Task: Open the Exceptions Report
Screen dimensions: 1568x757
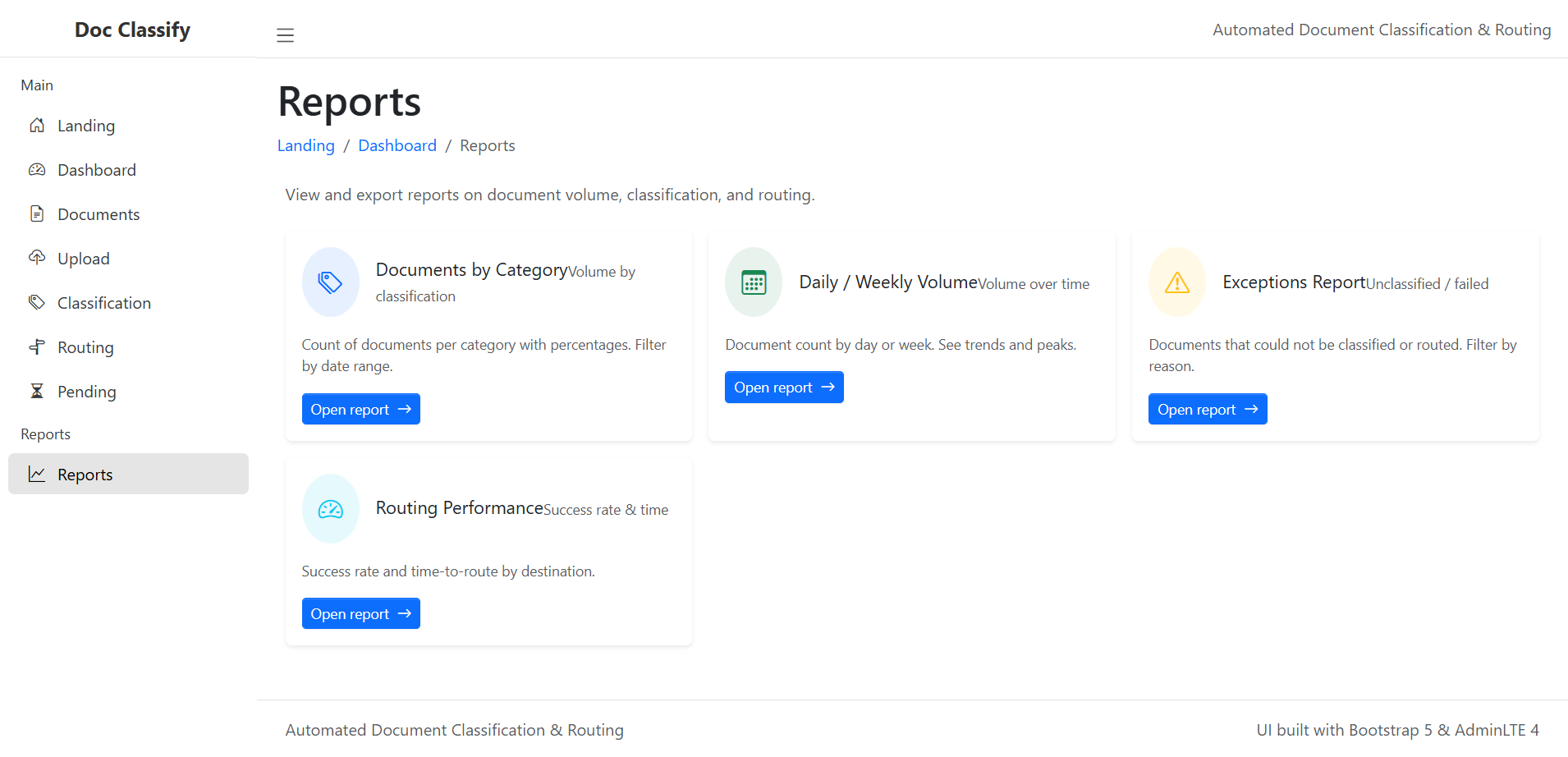Action: click(1207, 409)
